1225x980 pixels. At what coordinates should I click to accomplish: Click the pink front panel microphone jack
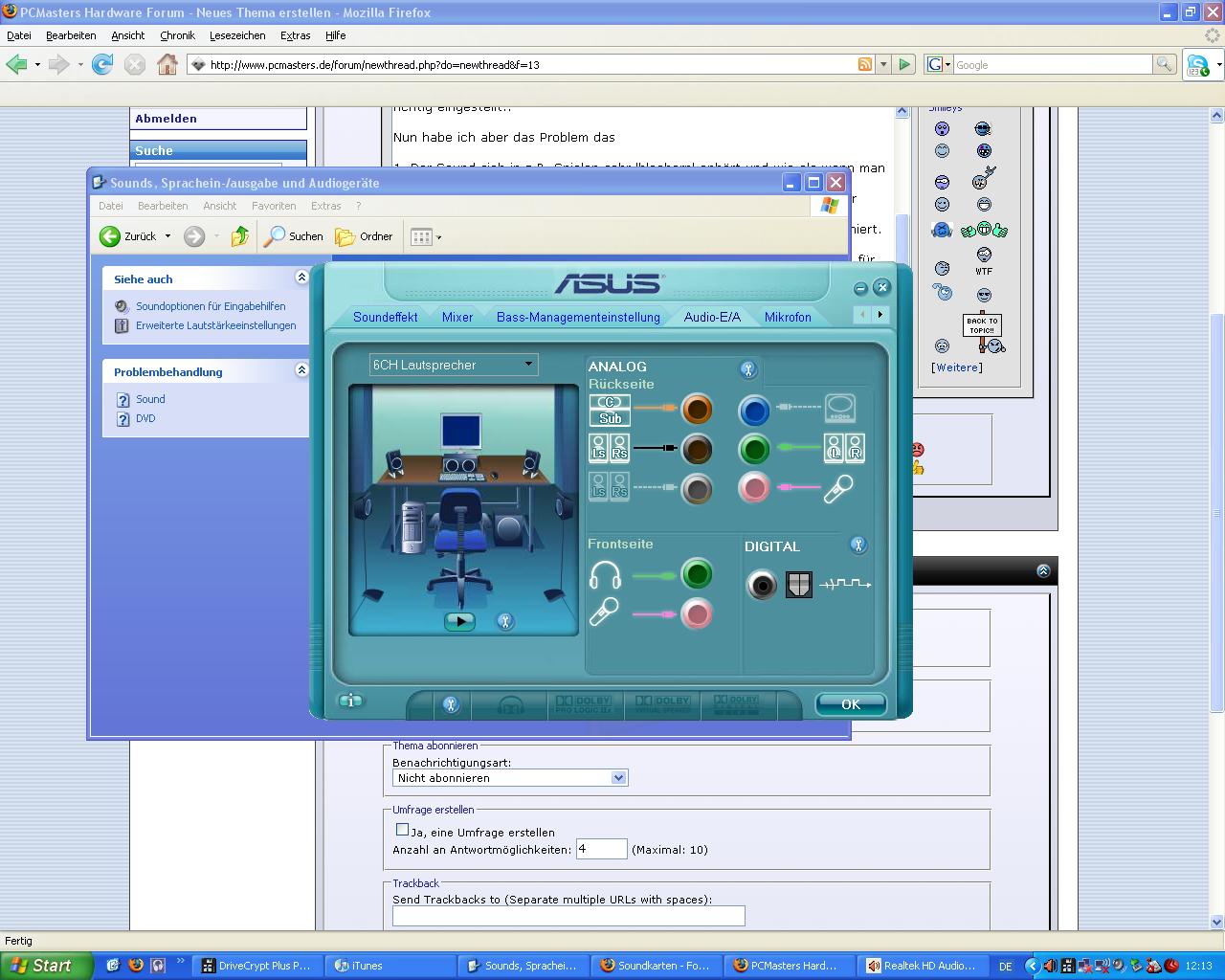[697, 613]
